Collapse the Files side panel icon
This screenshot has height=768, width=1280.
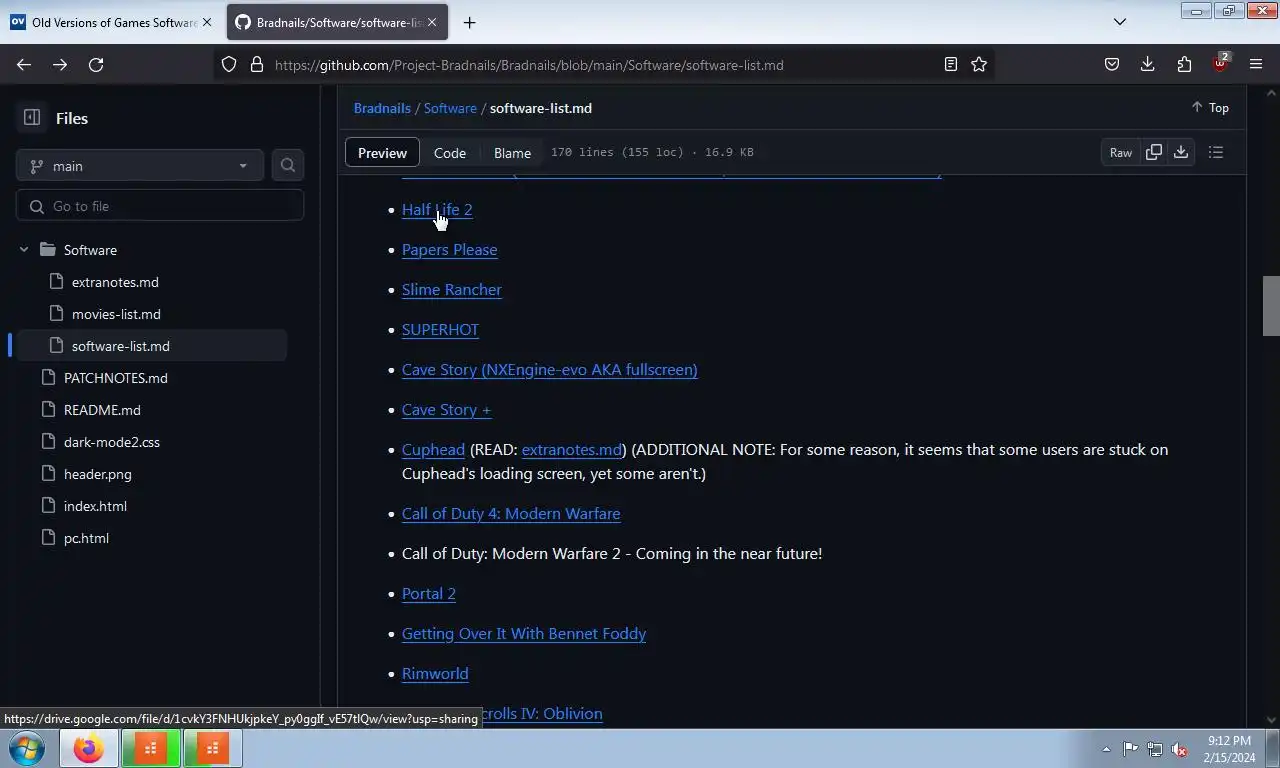(x=32, y=118)
